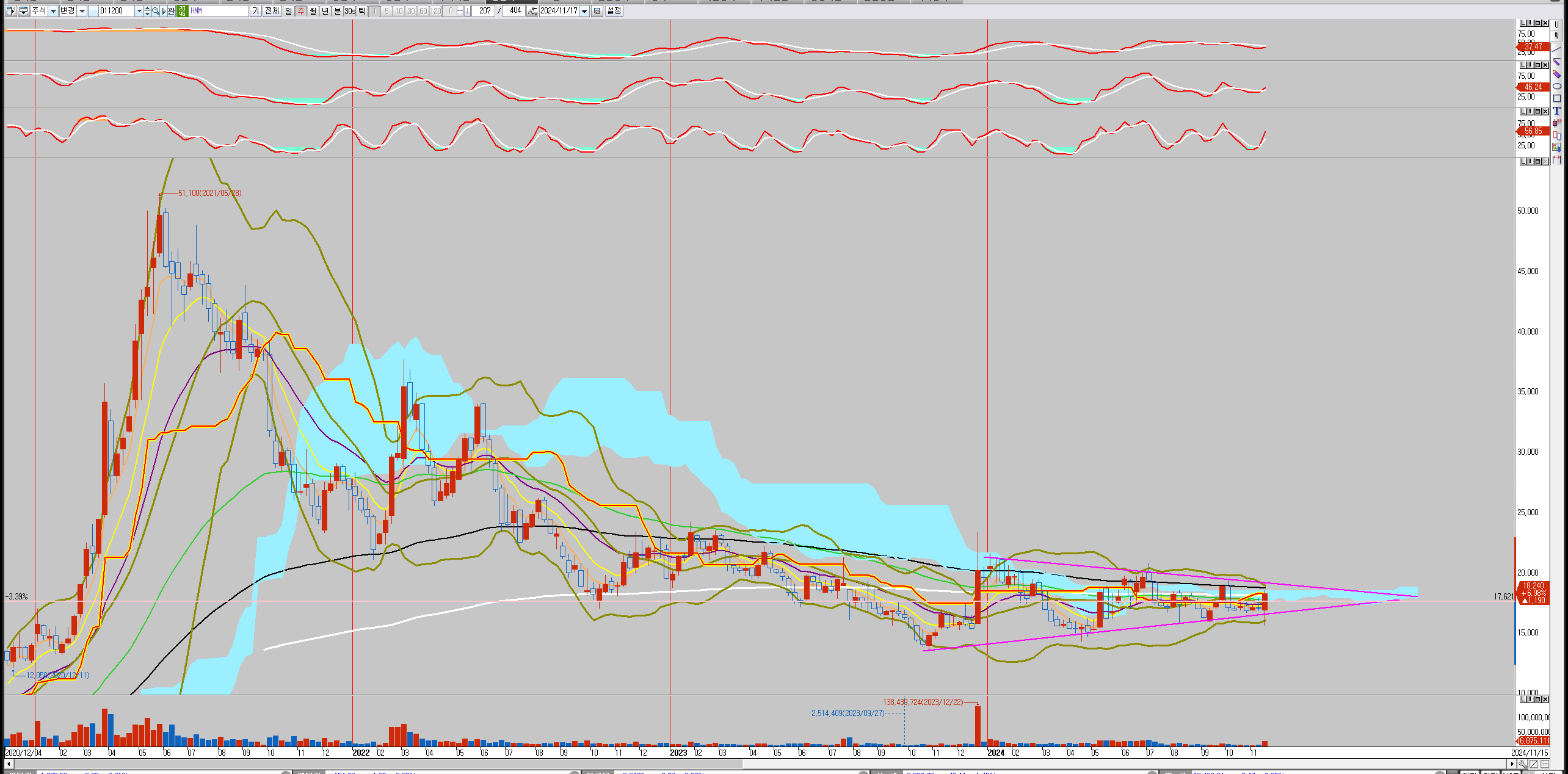1568x774 pixels.
Task: Click the 2,514,409 min volume label
Action: tap(848, 713)
